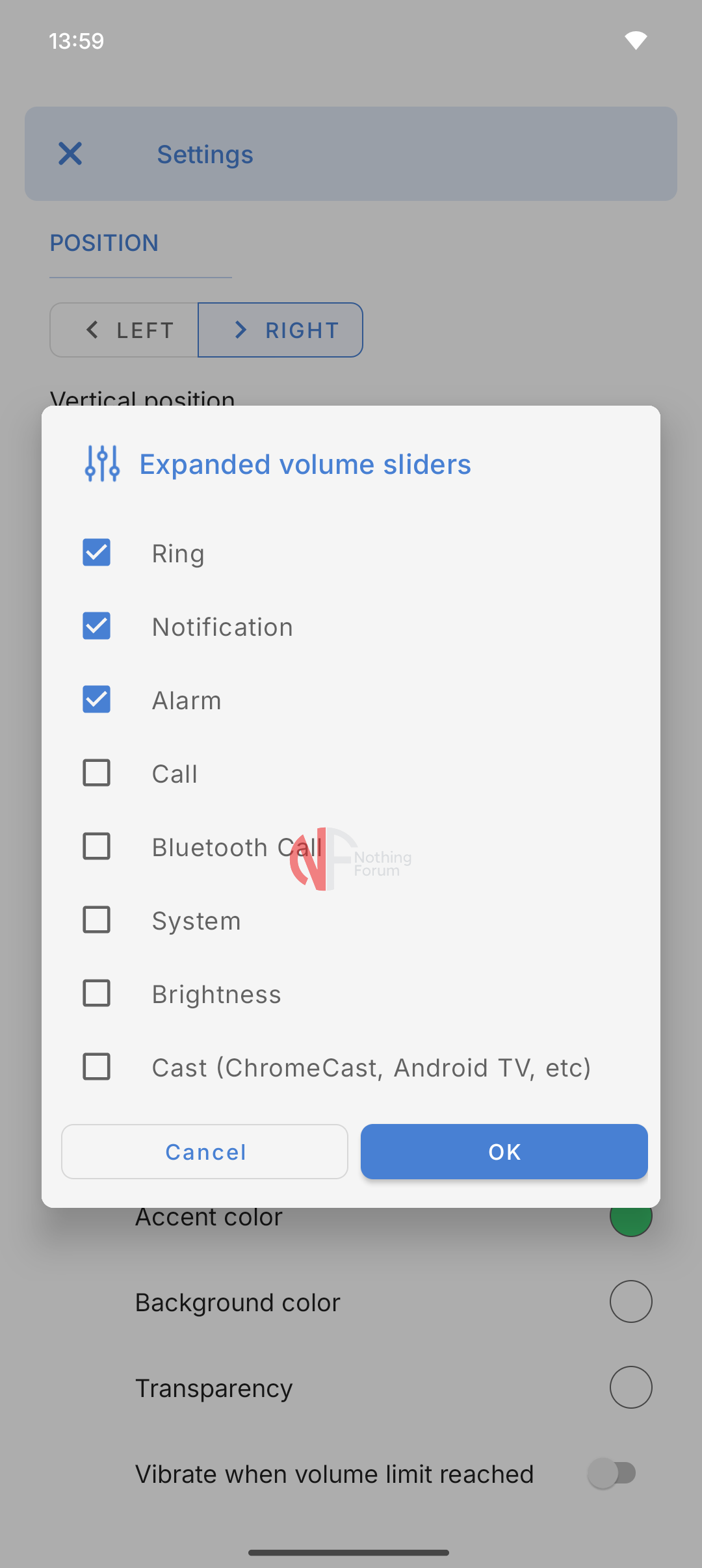Tap the bottom navigation home bar
This screenshot has width=702, height=1568.
(348, 1552)
